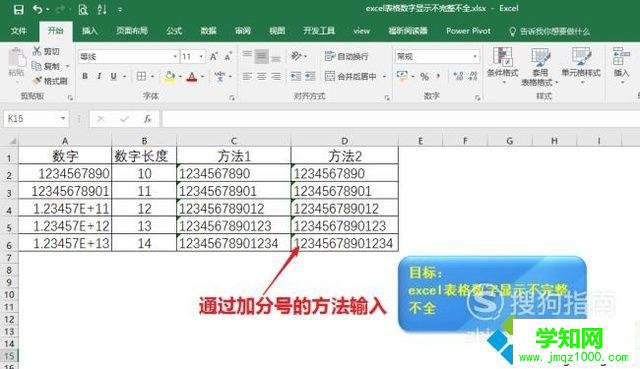Click the middle align icon
640x369 pixels.
pyautogui.click(x=262, y=56)
